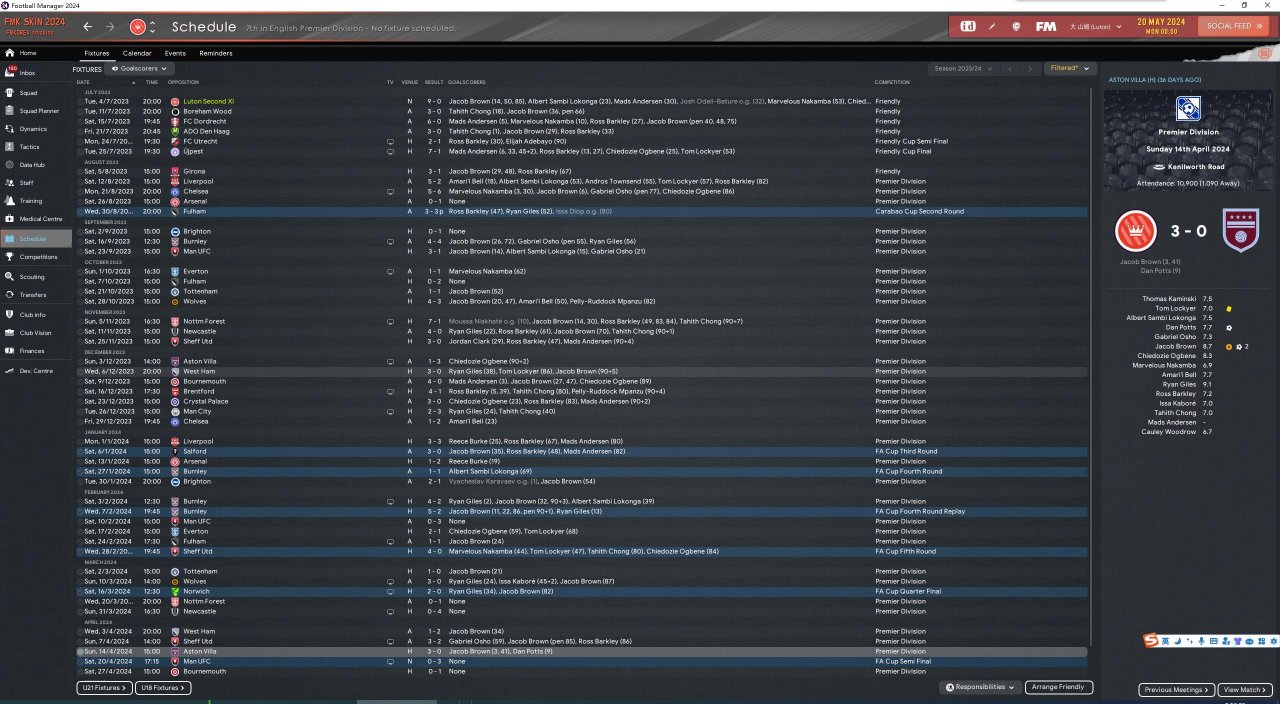Image resolution: width=1280 pixels, height=704 pixels.
Task: Open the Filtered* filter dropdown
Action: point(1068,68)
